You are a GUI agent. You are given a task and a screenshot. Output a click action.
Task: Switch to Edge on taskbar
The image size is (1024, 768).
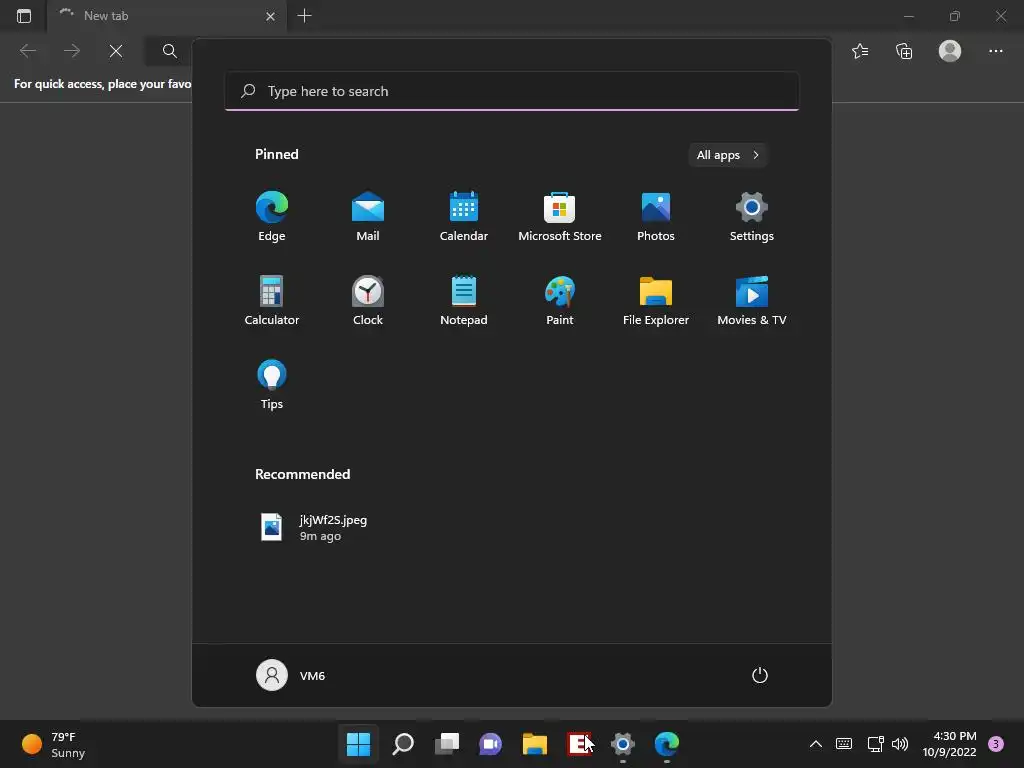point(667,744)
